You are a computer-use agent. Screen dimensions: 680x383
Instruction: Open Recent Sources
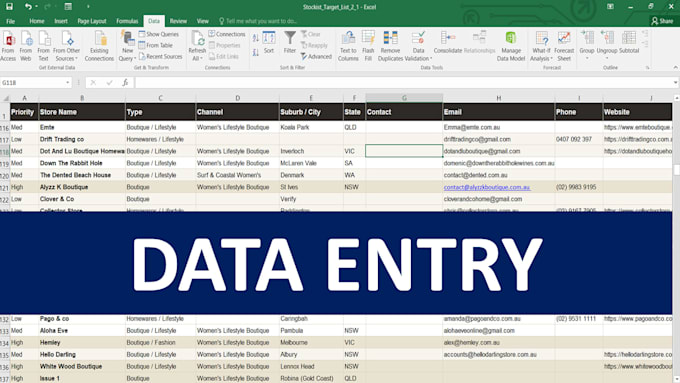click(160, 56)
